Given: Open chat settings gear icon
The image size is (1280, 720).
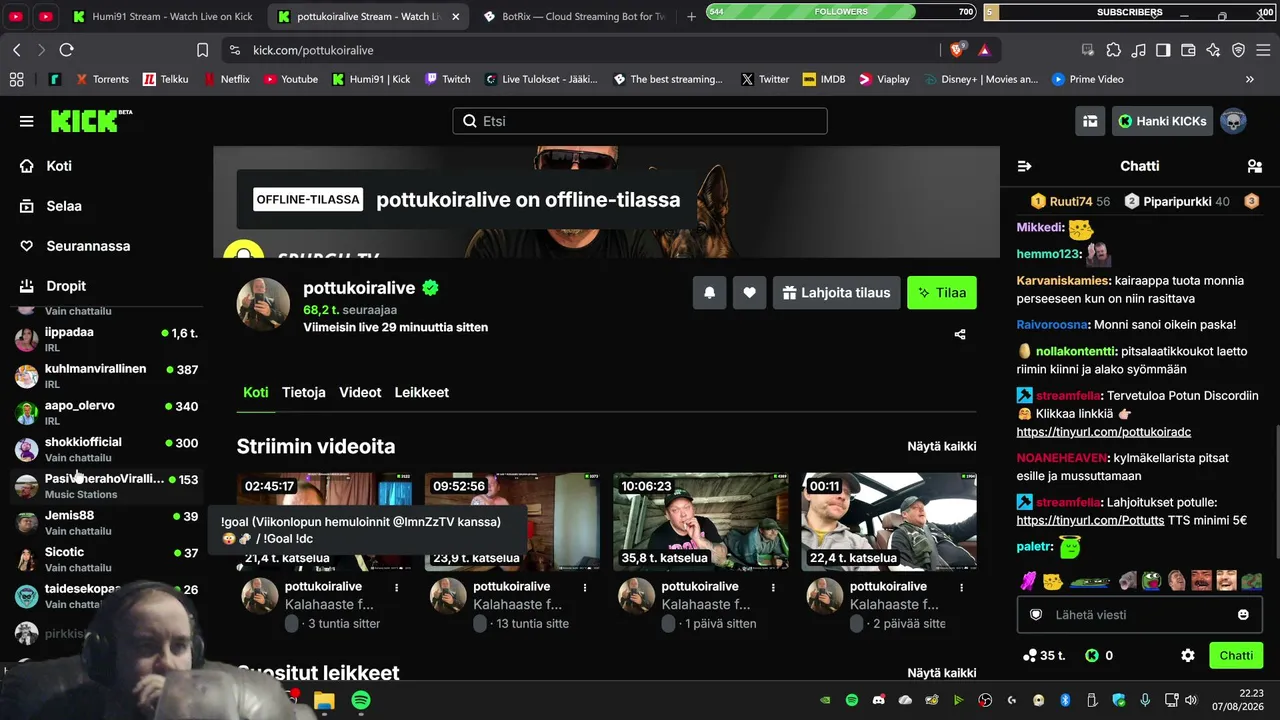Looking at the screenshot, I should click(x=1188, y=656).
